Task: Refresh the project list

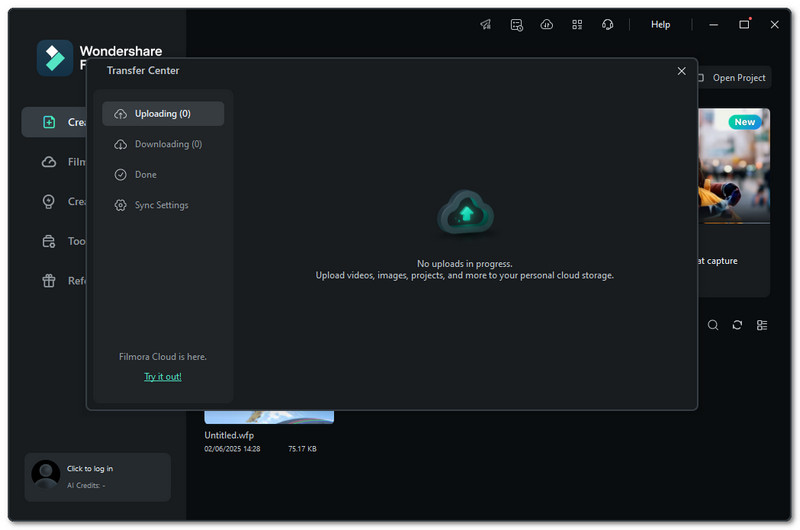Action: coord(737,325)
